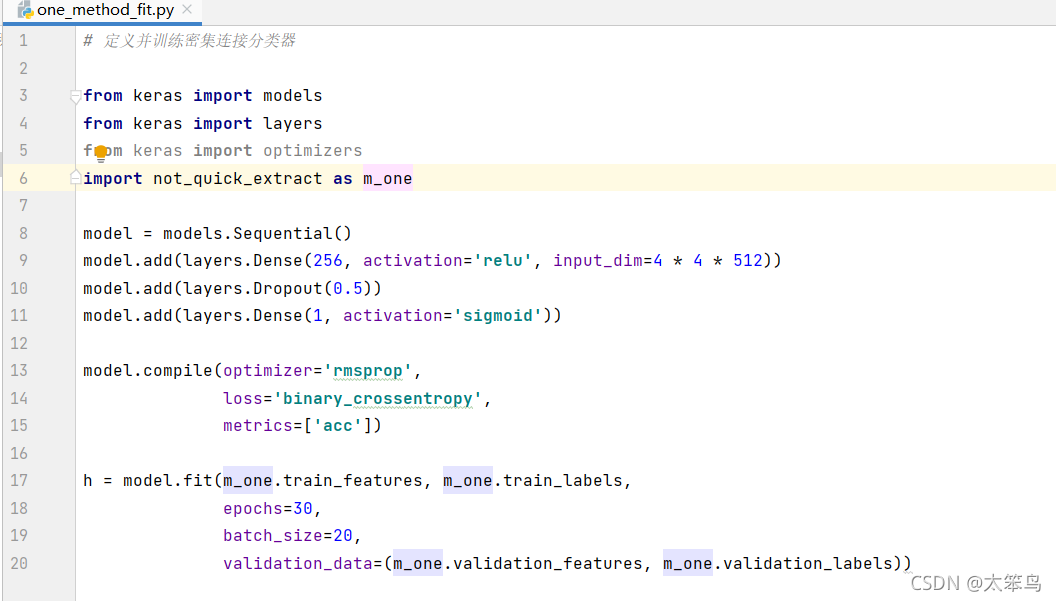Click 'models' in line 3 import
Image resolution: width=1056 pixels, height=601 pixels.
292,96
